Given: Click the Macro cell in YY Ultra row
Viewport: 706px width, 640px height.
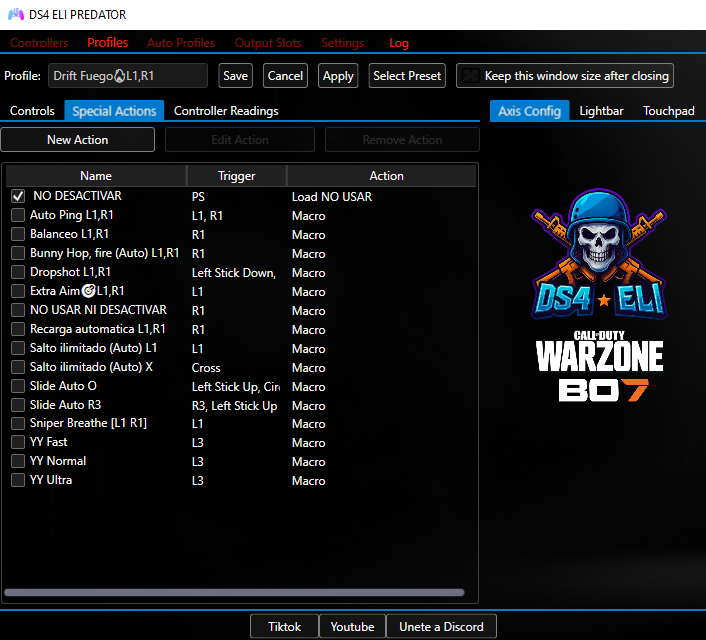Looking at the screenshot, I should tap(308, 481).
